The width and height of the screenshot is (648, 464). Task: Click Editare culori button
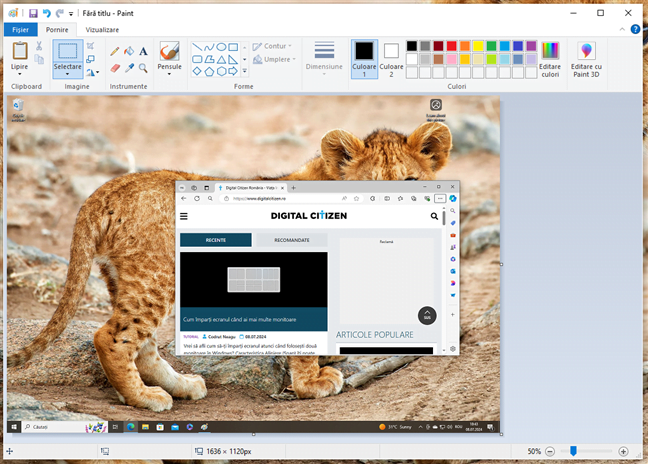[550, 59]
